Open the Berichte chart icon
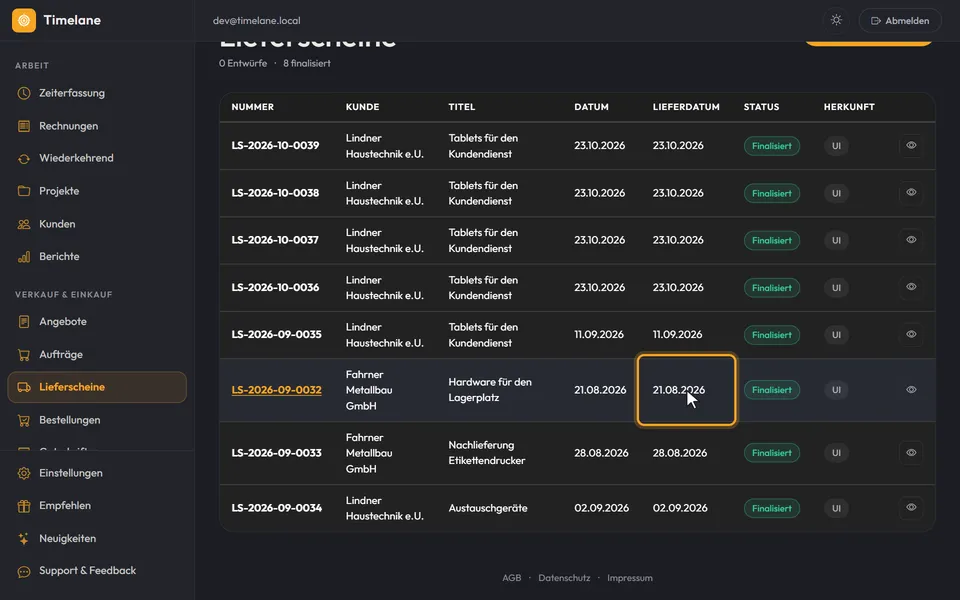The image size is (960, 600). (x=24, y=257)
